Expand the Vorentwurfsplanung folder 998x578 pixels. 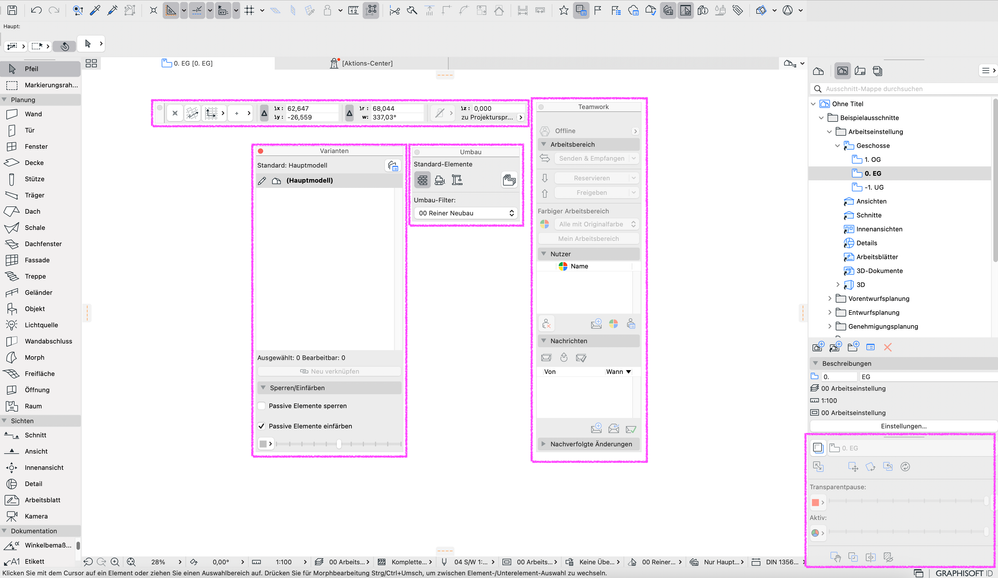829,299
